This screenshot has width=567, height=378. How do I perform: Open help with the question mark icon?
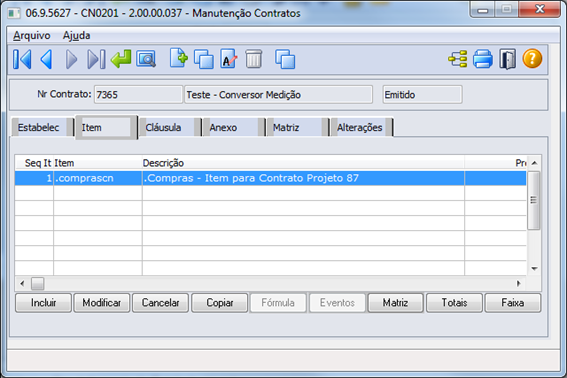(532, 59)
